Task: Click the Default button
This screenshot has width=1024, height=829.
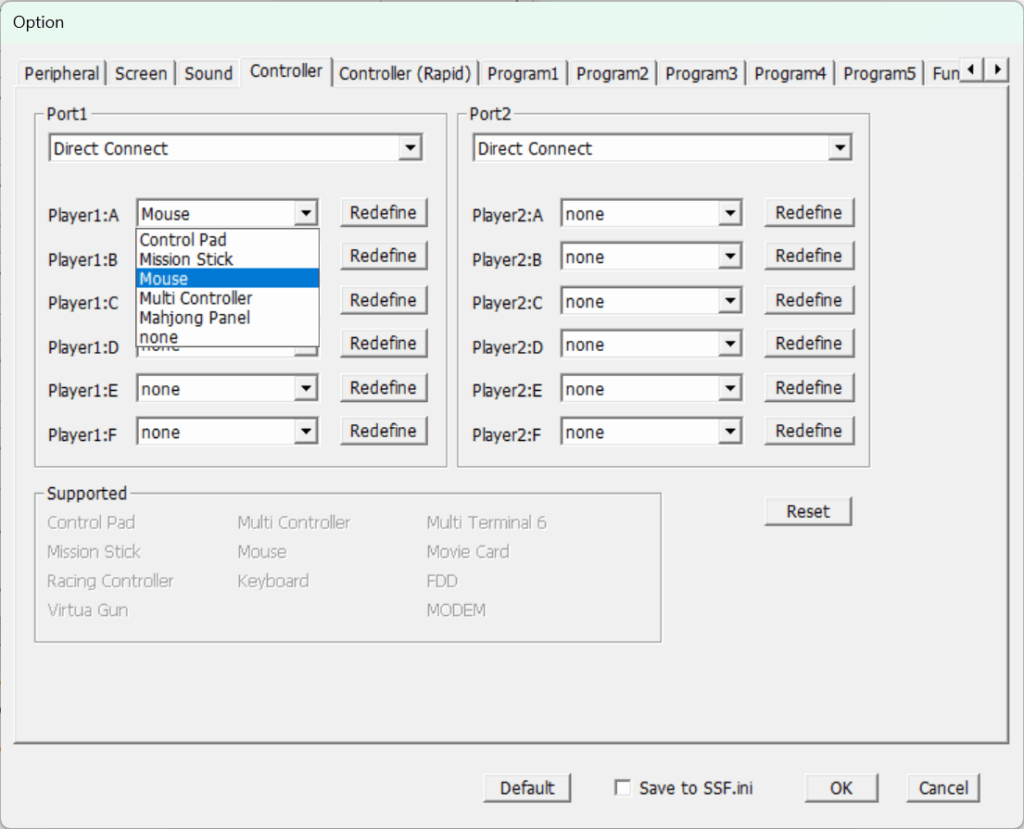Action: coord(527,788)
